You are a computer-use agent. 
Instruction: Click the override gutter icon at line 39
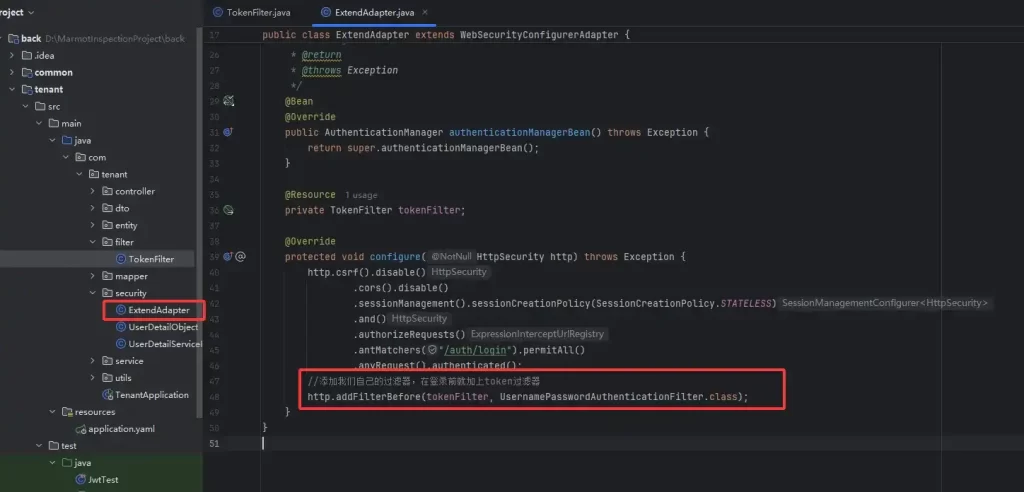(228, 256)
